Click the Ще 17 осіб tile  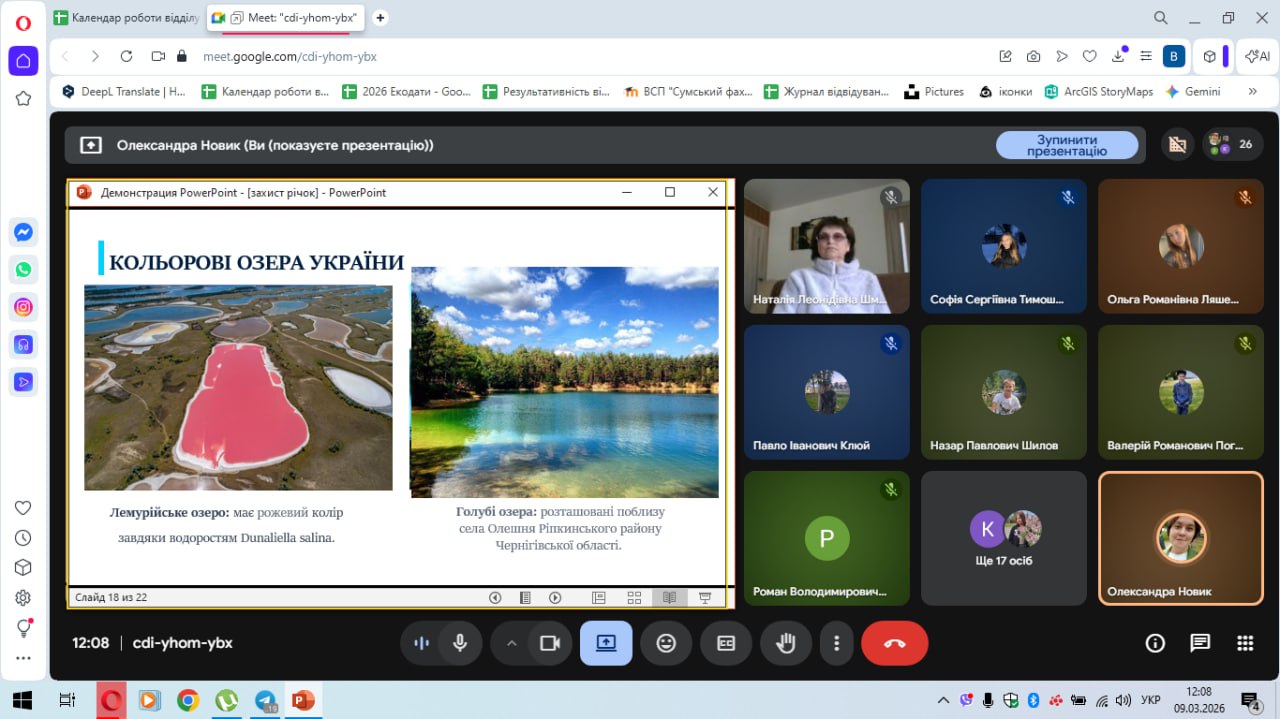(1003, 538)
